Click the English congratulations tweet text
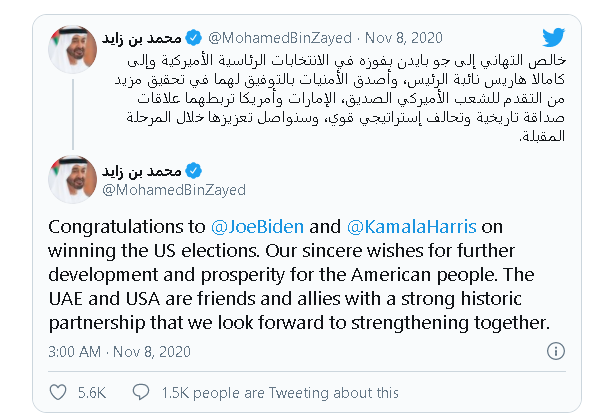This screenshot has width=599, height=418. pyautogui.click(x=299, y=274)
